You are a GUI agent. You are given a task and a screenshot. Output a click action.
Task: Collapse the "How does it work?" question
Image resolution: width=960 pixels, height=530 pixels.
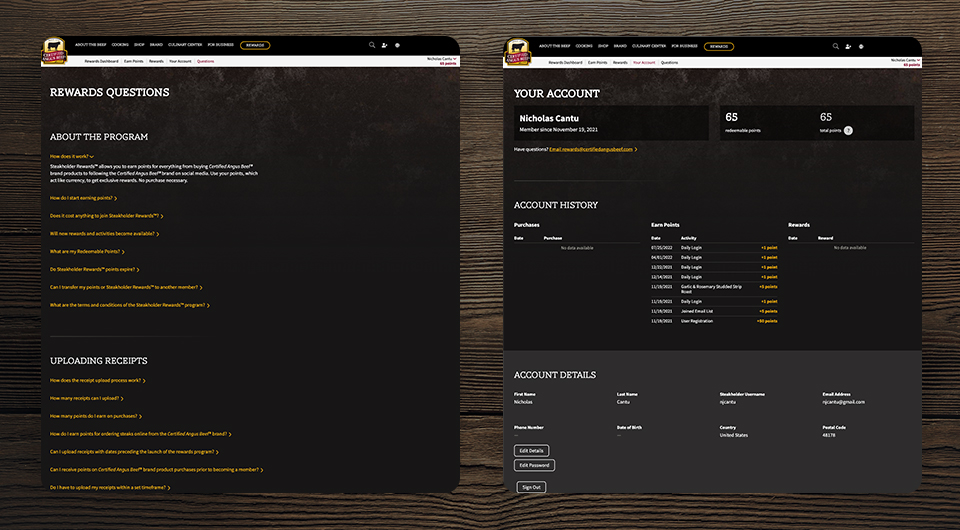tap(72, 157)
